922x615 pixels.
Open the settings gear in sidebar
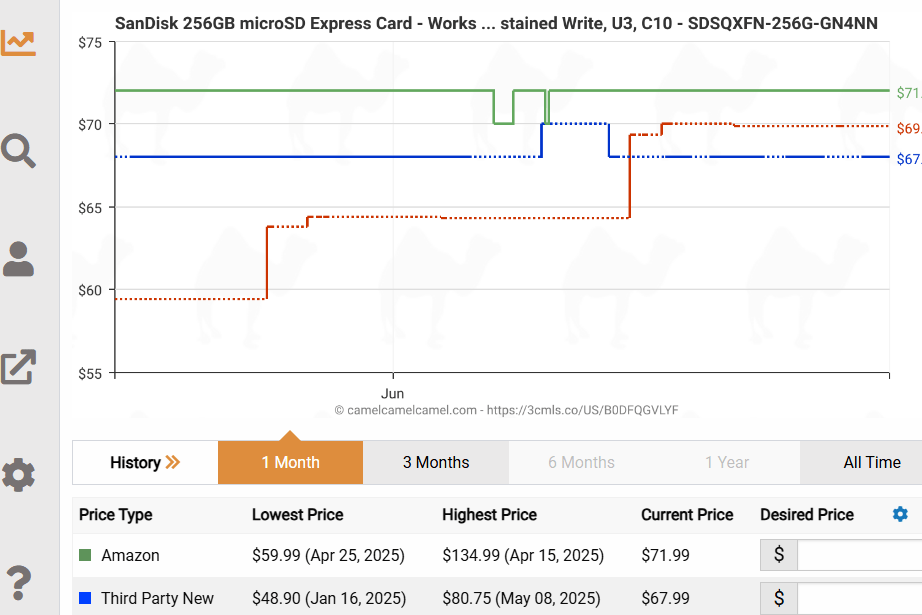[18, 475]
